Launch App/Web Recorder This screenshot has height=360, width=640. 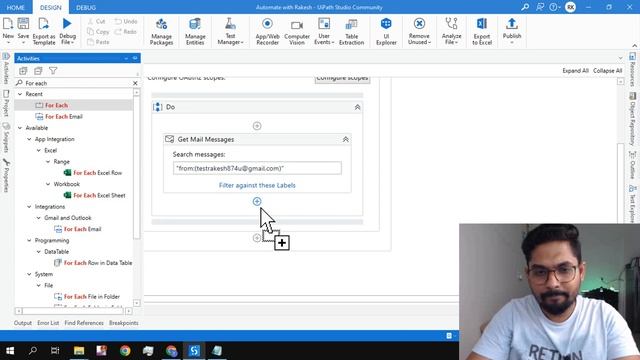(x=267, y=31)
